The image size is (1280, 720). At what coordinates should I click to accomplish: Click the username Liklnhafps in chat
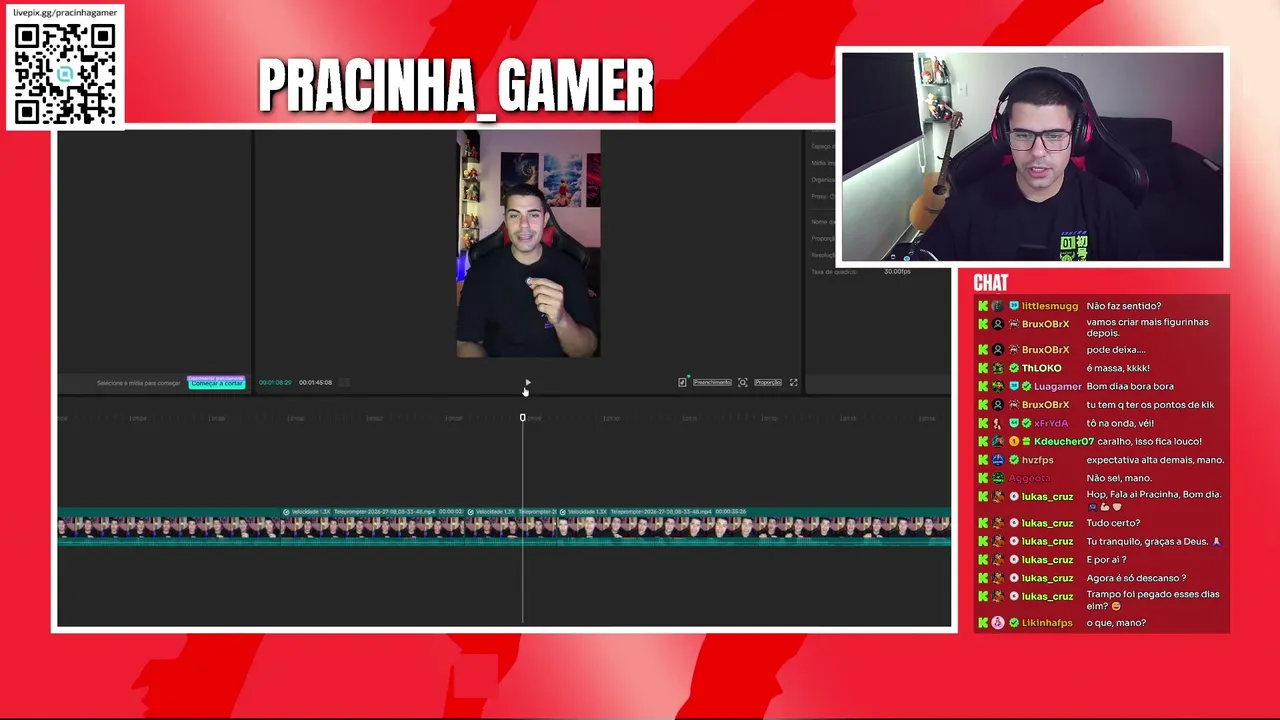click(x=1047, y=623)
